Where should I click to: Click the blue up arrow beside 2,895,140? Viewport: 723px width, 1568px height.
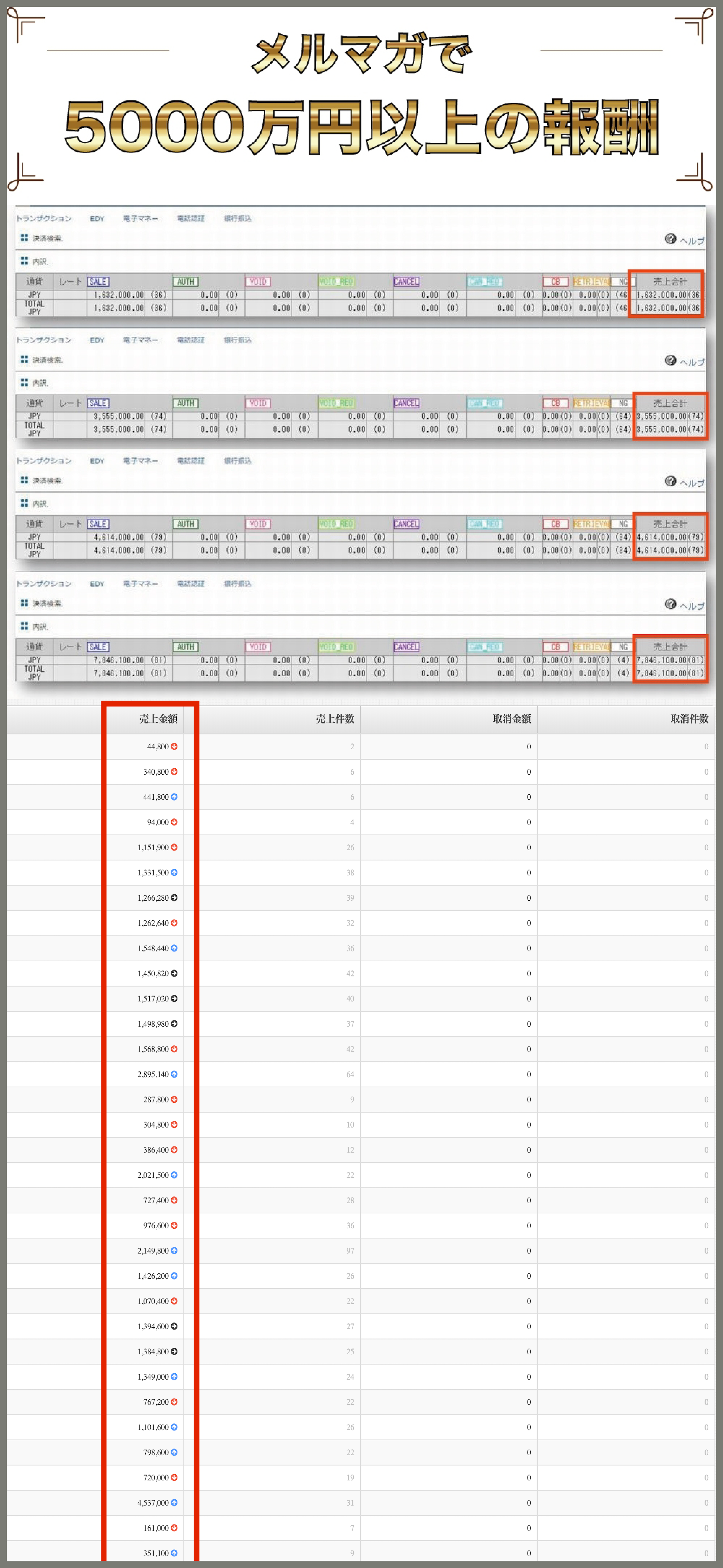click(174, 1074)
